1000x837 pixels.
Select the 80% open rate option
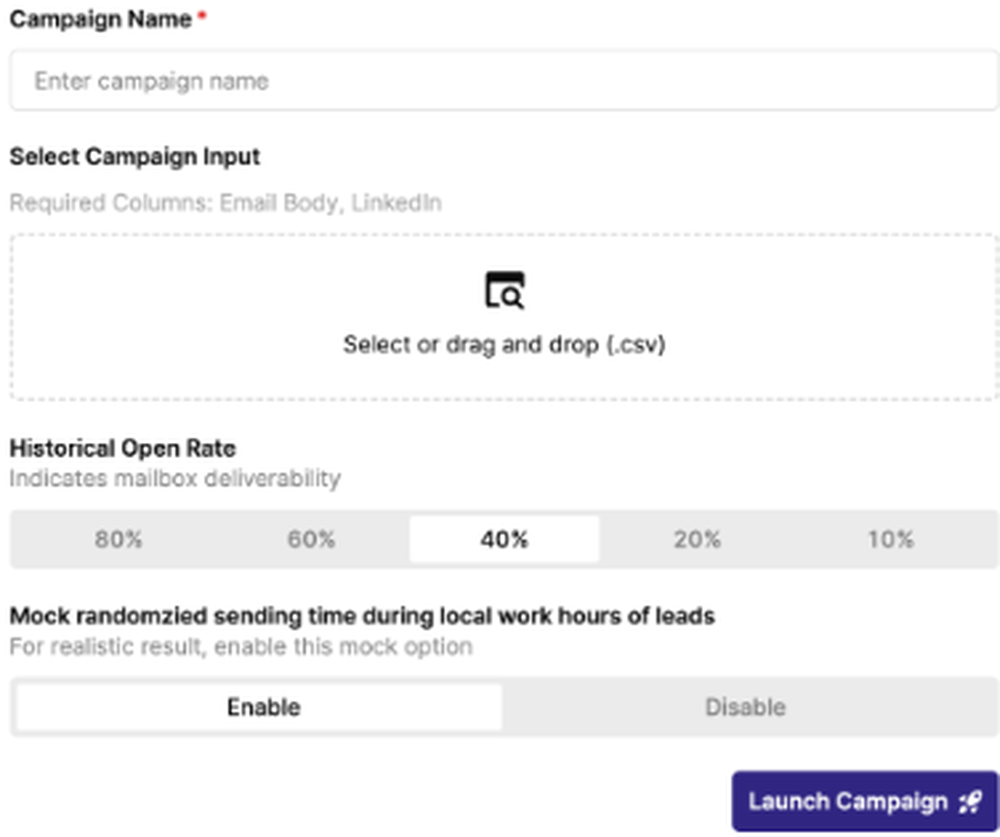(119, 540)
